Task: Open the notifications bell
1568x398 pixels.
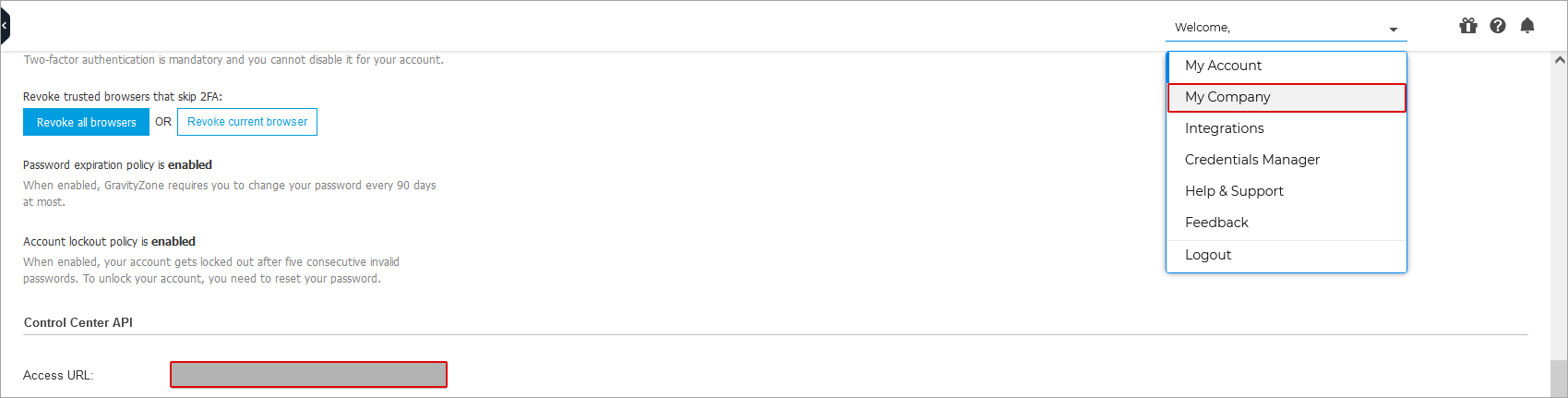Action: point(1527,26)
